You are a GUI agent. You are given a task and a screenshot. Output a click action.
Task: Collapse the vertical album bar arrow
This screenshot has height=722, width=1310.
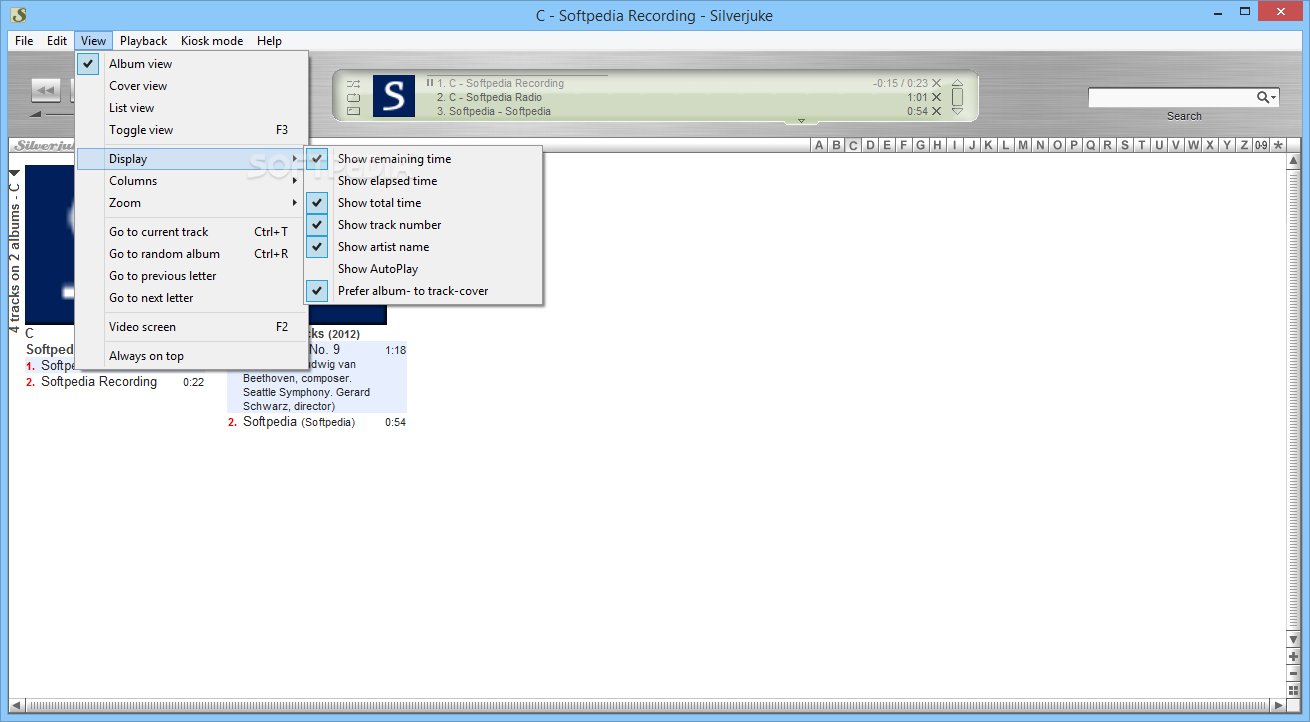(14, 173)
